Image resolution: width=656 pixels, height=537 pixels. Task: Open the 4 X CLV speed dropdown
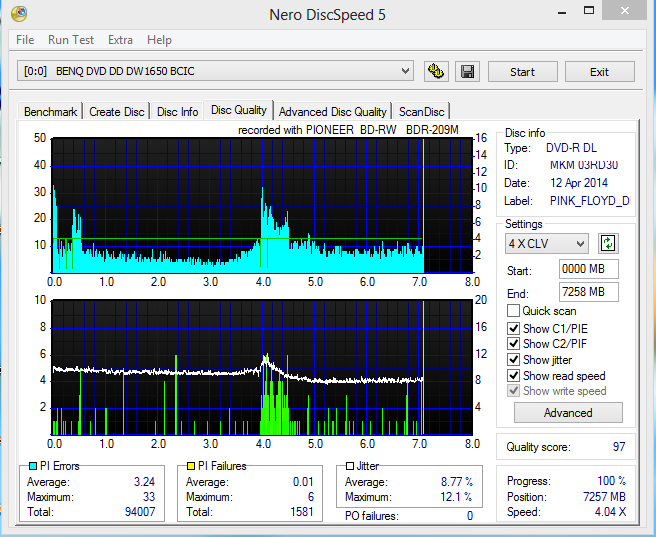coord(546,243)
